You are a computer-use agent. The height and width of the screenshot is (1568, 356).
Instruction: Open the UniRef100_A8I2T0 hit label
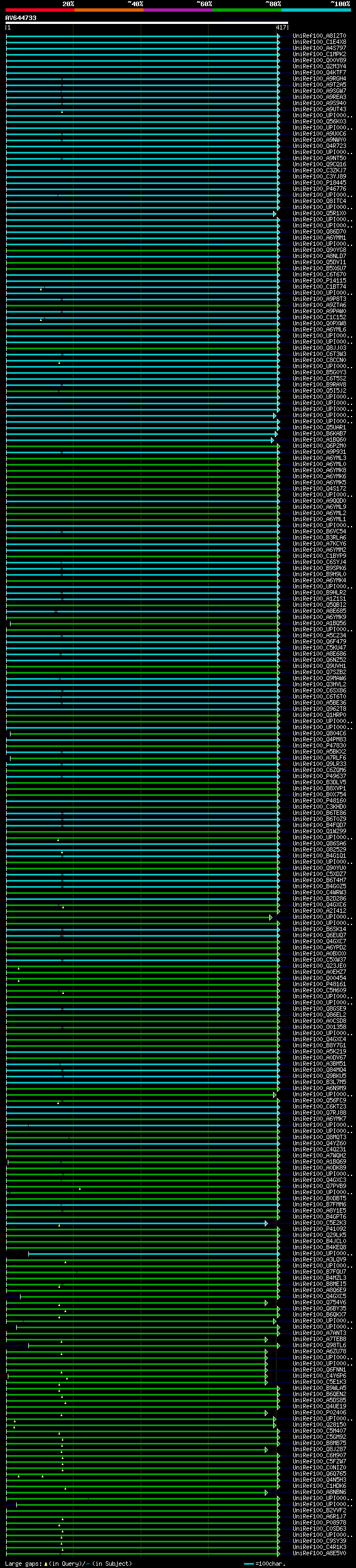click(319, 36)
